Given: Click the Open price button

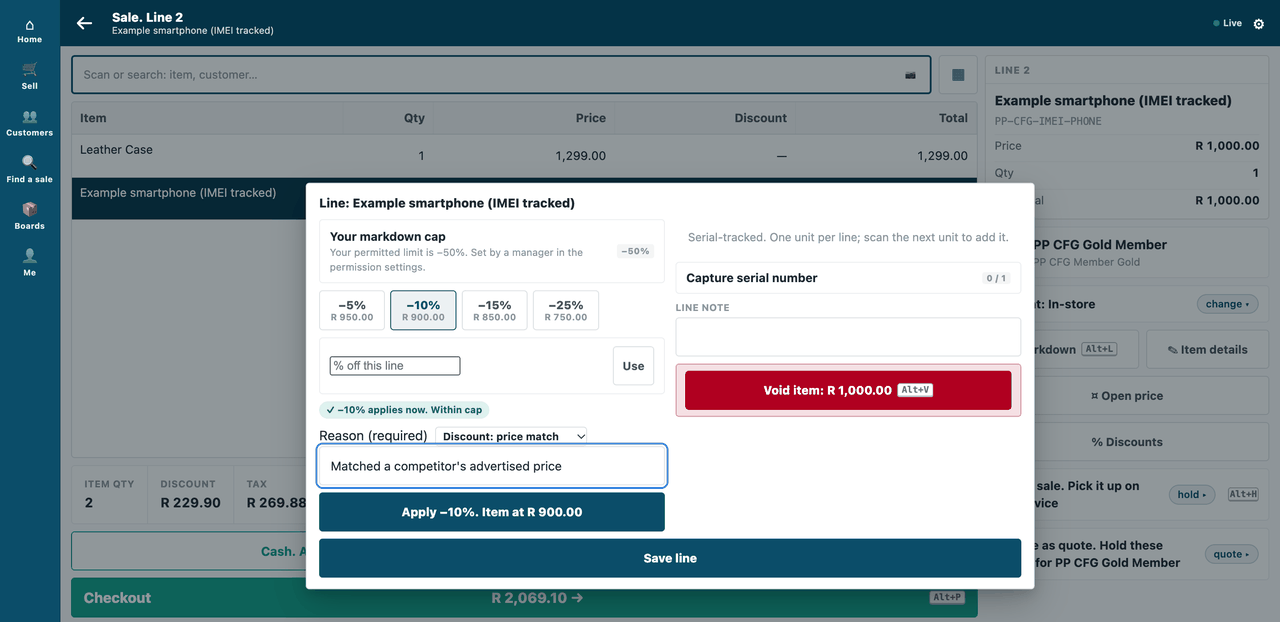Looking at the screenshot, I should pyautogui.click(x=1126, y=396).
